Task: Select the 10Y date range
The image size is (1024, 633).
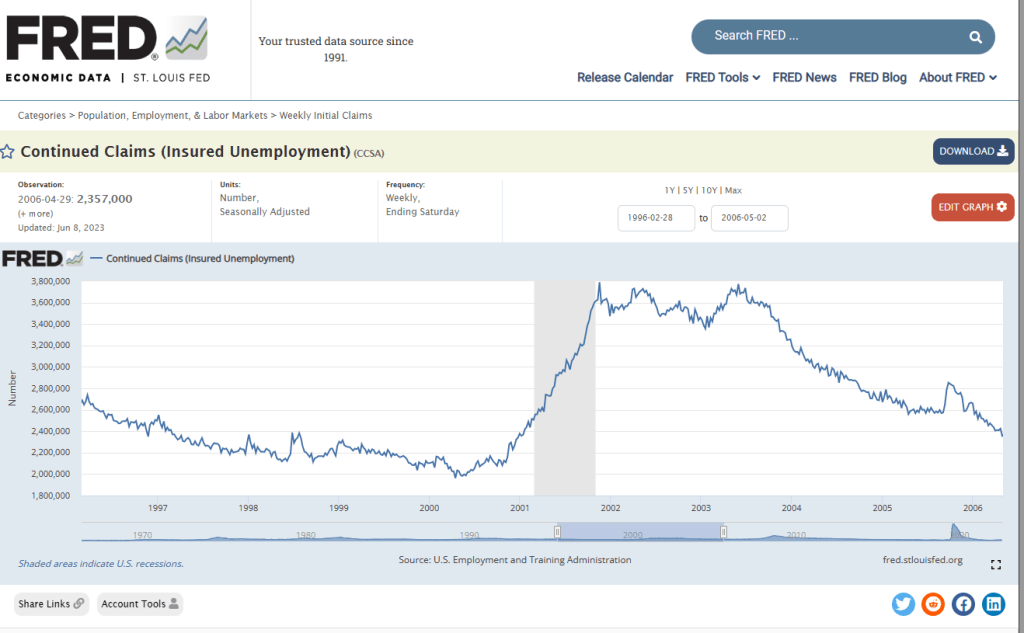Action: (708, 190)
